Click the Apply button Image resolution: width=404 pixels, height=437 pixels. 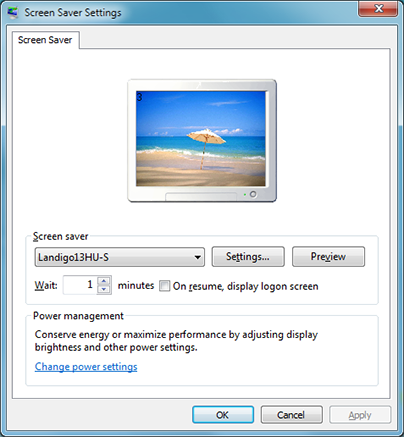pos(360,415)
